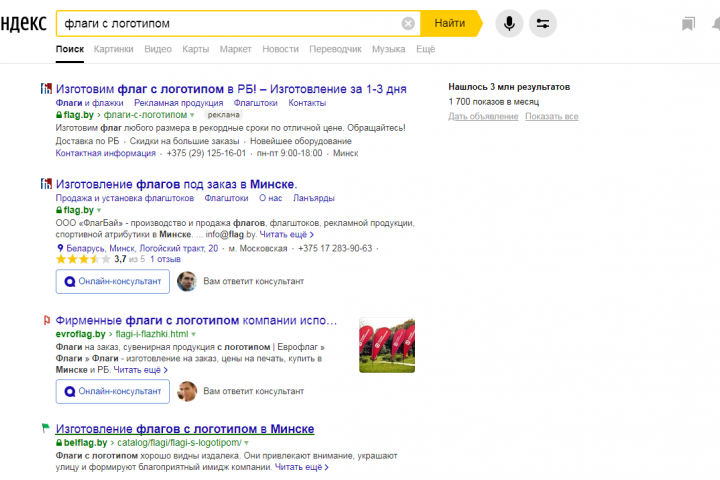
Task: Open the Беларусь, Минск, Логойский тракт address link
Action: (x=142, y=248)
